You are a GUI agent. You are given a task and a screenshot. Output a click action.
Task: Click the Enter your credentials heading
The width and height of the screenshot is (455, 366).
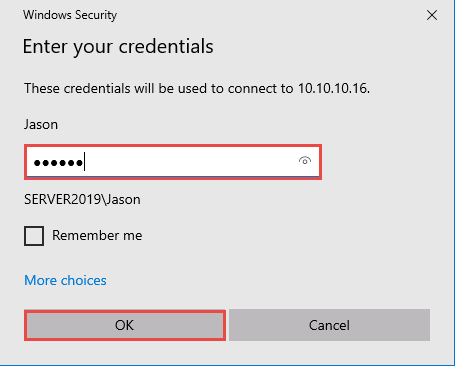pos(118,46)
